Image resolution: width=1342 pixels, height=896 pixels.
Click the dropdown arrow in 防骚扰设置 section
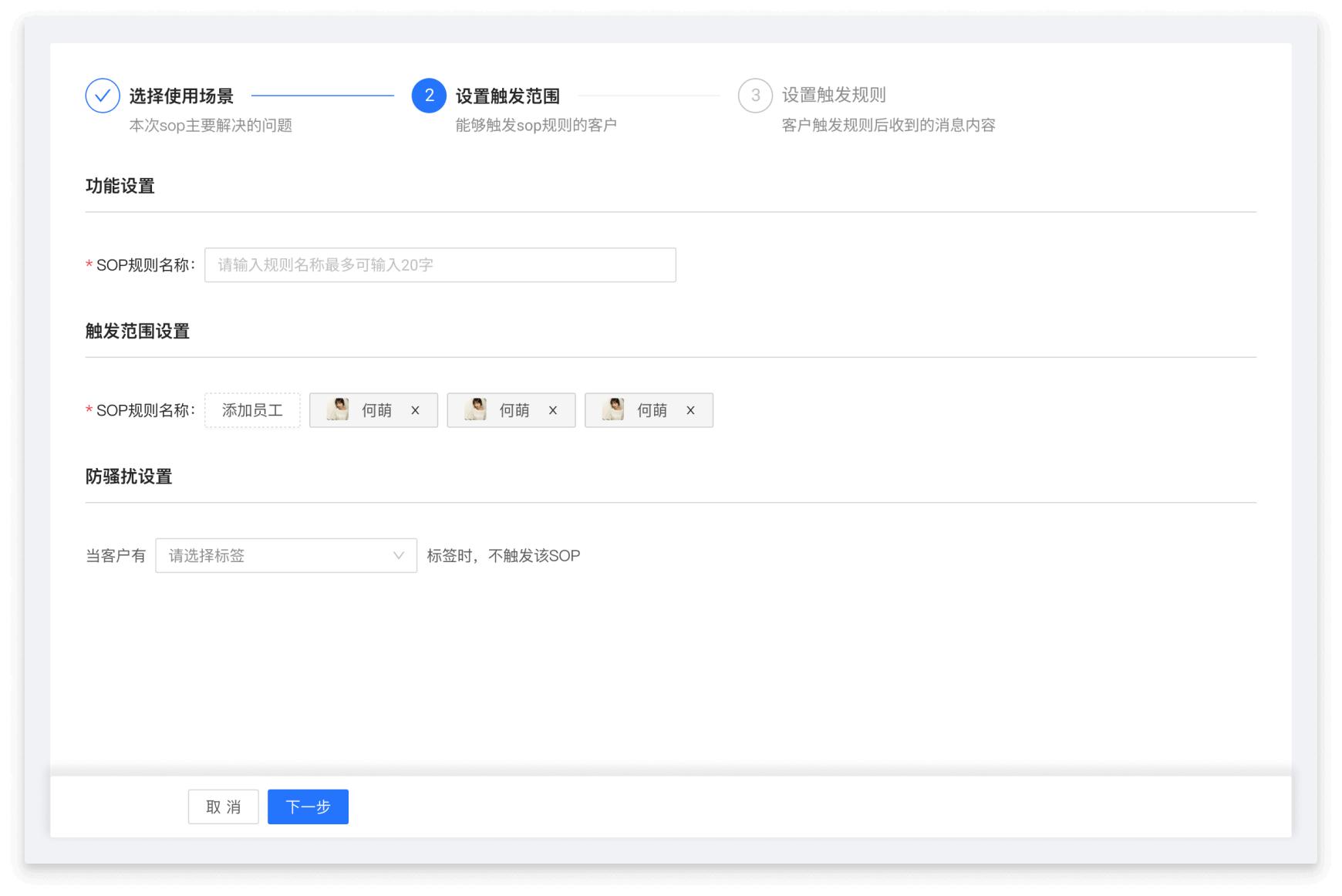400,555
